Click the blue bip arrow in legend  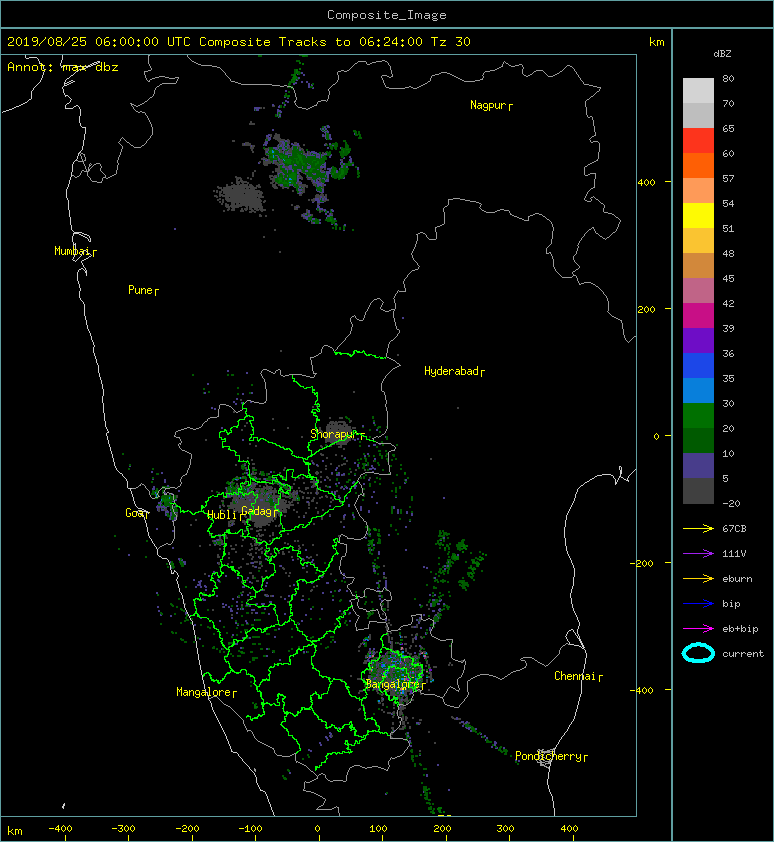698,604
